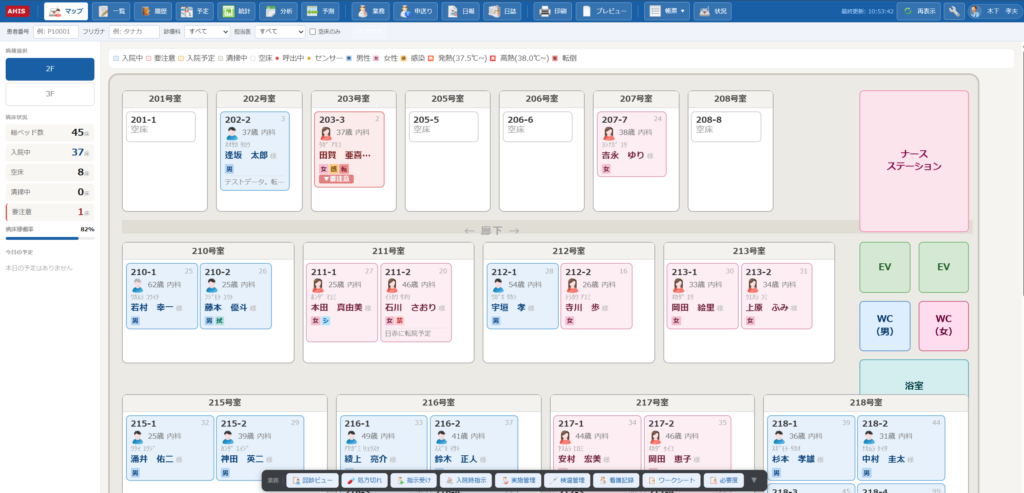The height and width of the screenshot is (493, 1024).
Task: Enable the 空床のみ checkbox
Action: 313,31
